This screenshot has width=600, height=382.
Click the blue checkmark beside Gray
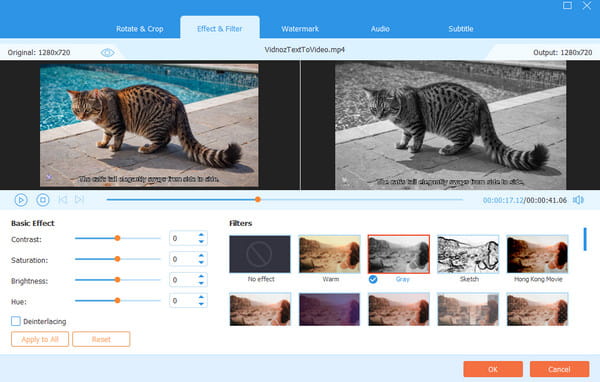click(x=373, y=279)
